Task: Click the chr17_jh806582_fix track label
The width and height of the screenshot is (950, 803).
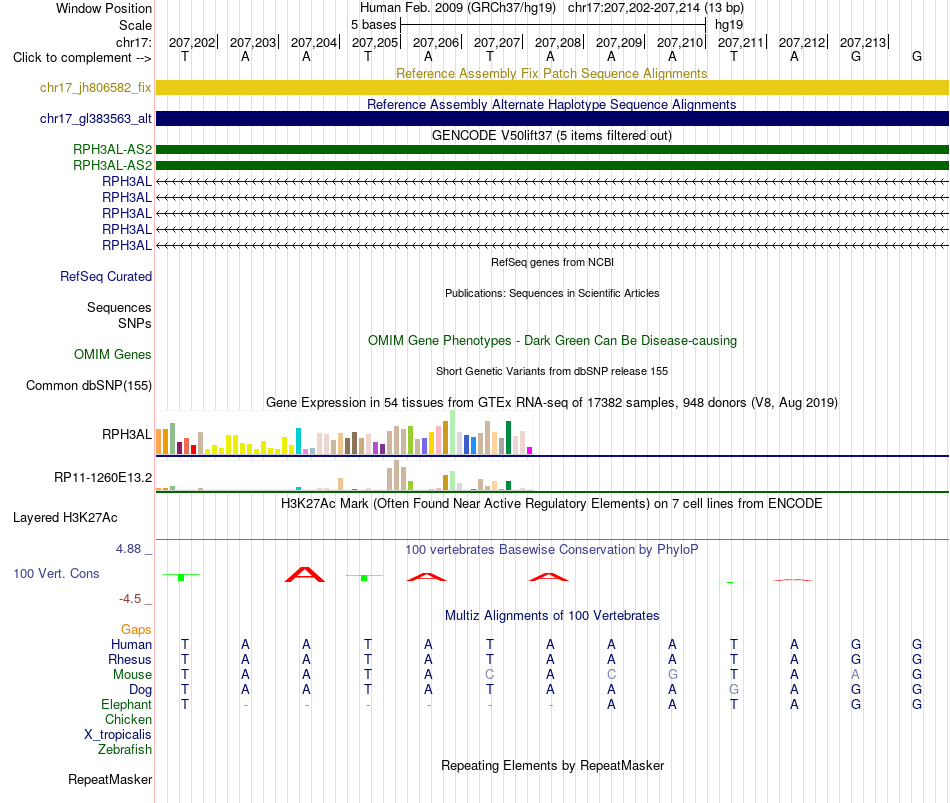Action: click(x=96, y=87)
